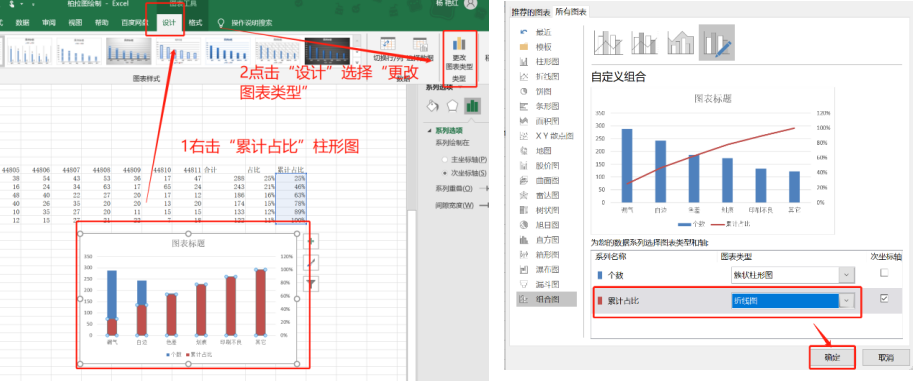Tick secondary axis checkbox for 个数 series
The image size is (914, 381).
[884, 273]
